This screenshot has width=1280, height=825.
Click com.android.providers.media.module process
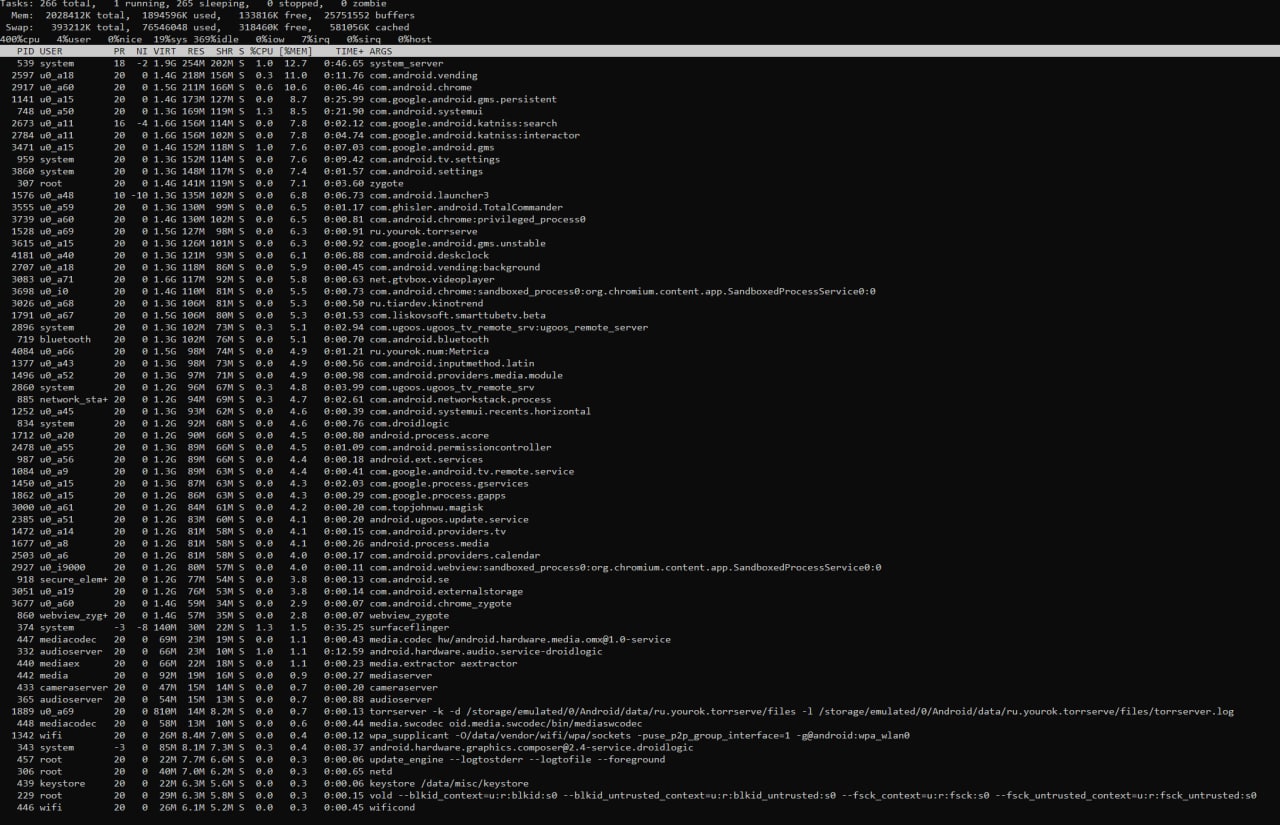point(466,375)
